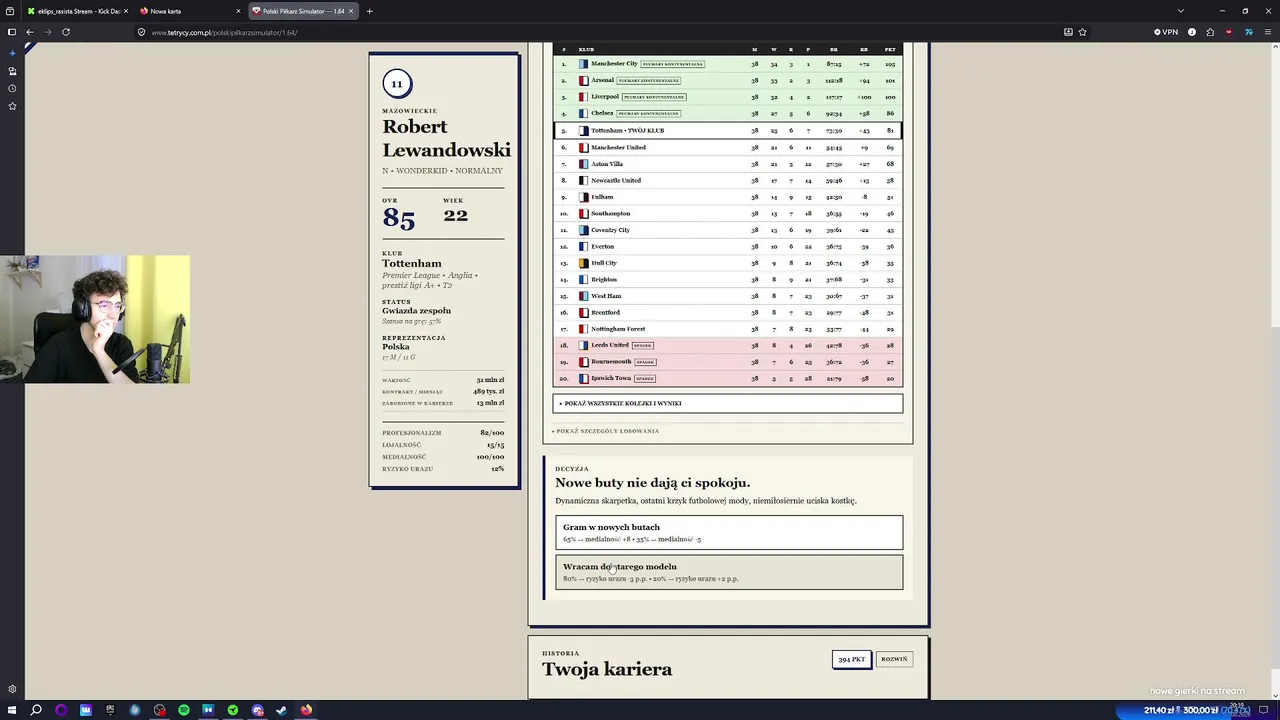
Task: Open the sidebar toggle in browser toolbar
Action: pyautogui.click(x=11, y=32)
